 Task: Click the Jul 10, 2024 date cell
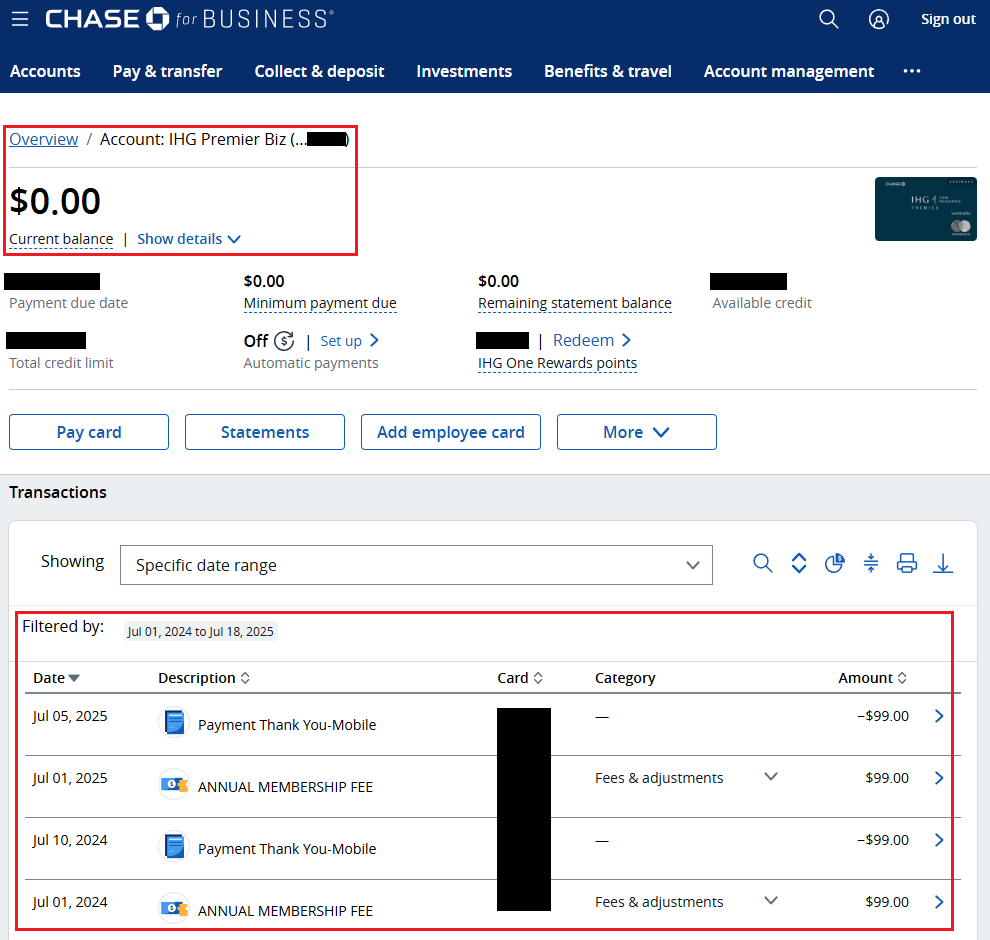(70, 840)
